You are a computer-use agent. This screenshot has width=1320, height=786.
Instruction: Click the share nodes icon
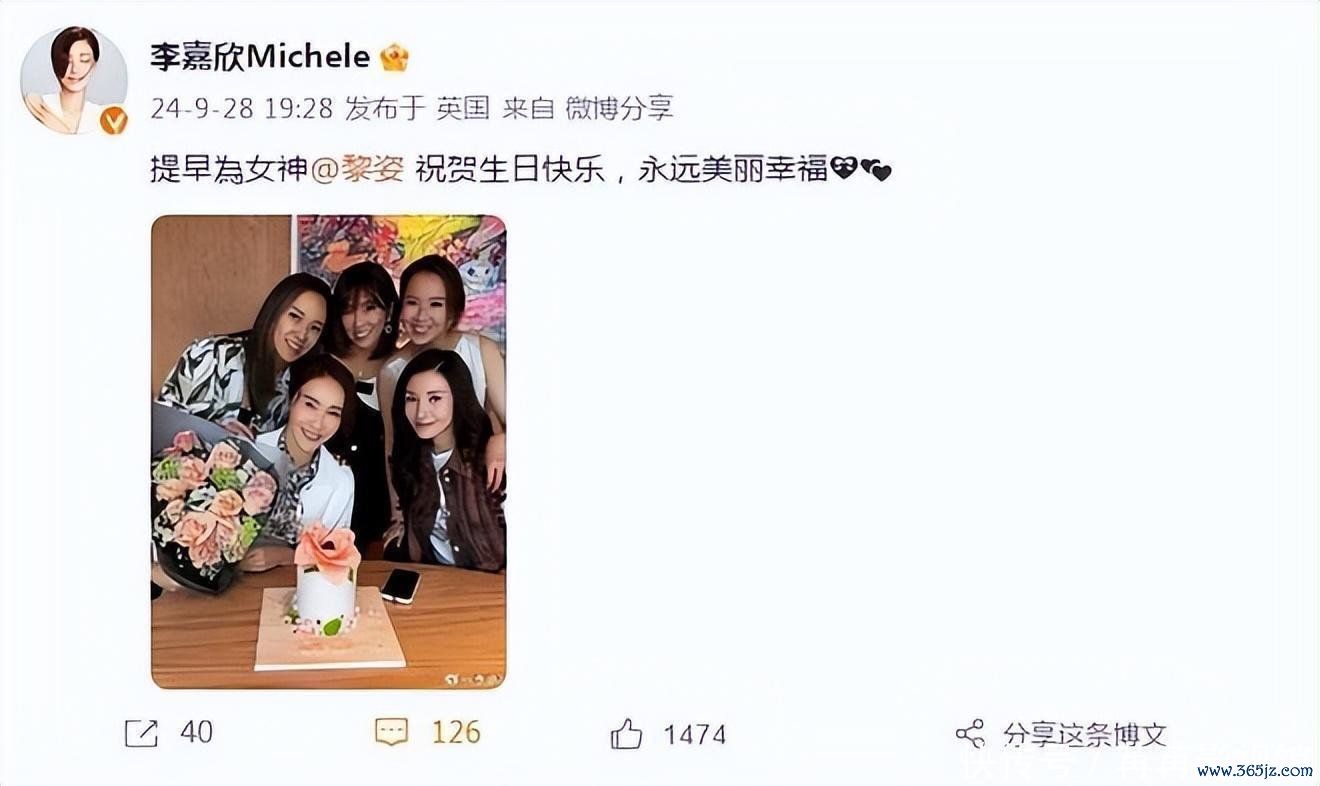click(x=970, y=734)
